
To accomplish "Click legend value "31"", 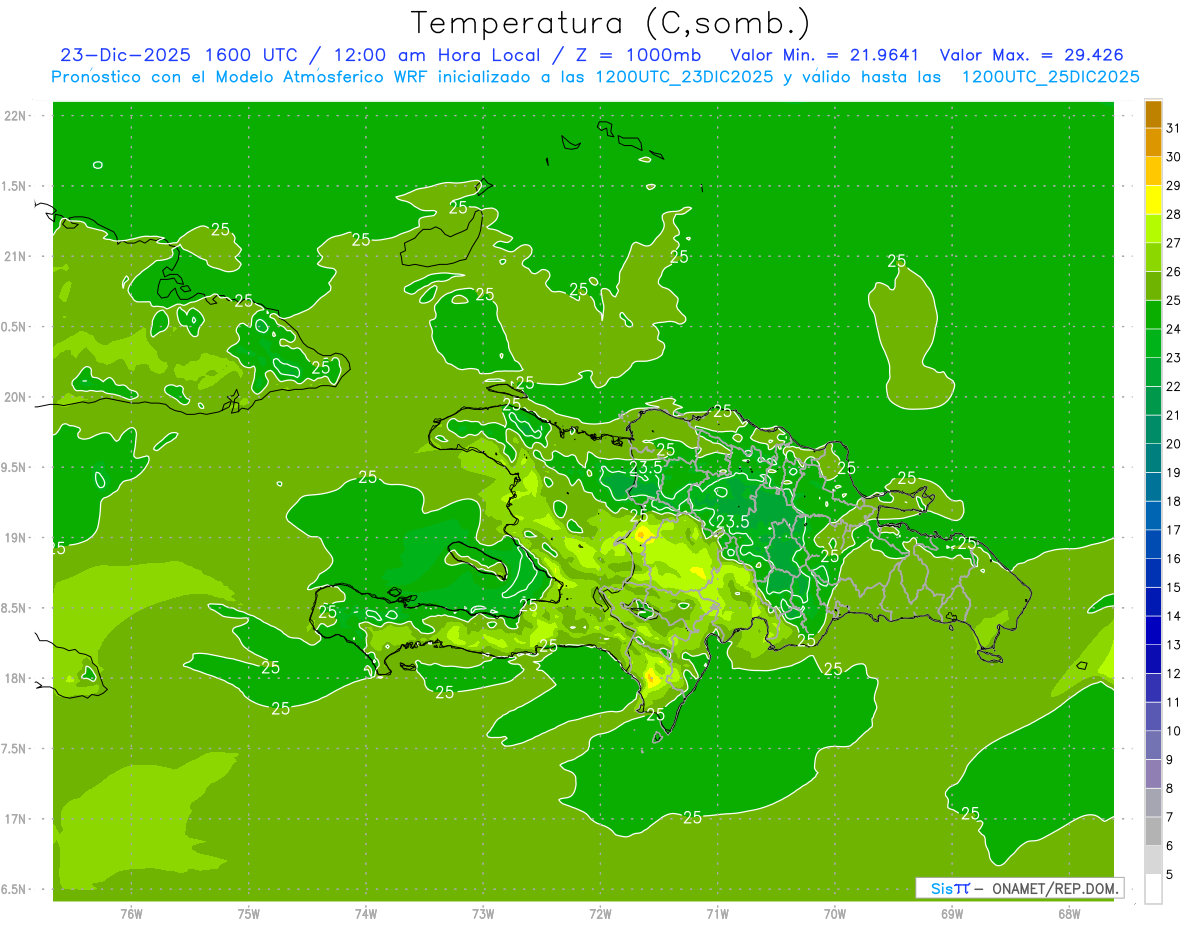I will click(1174, 128).
